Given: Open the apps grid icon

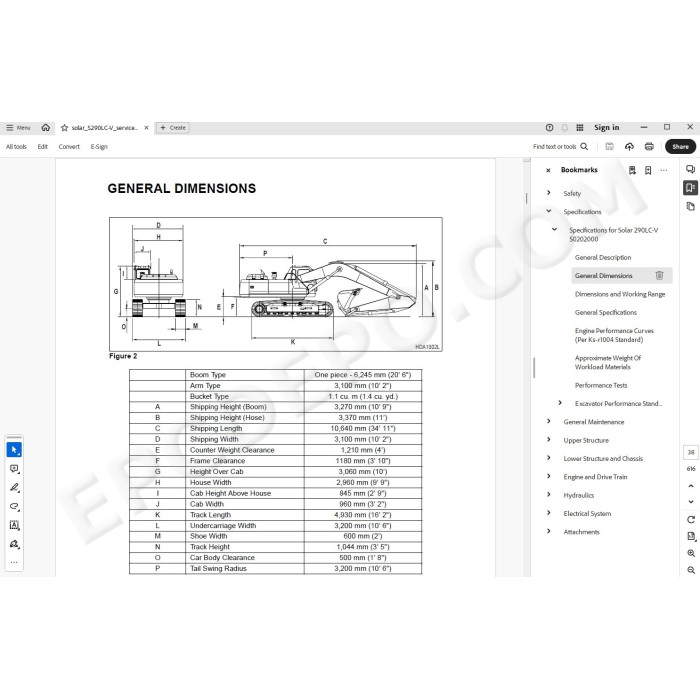Looking at the screenshot, I should 580,128.
